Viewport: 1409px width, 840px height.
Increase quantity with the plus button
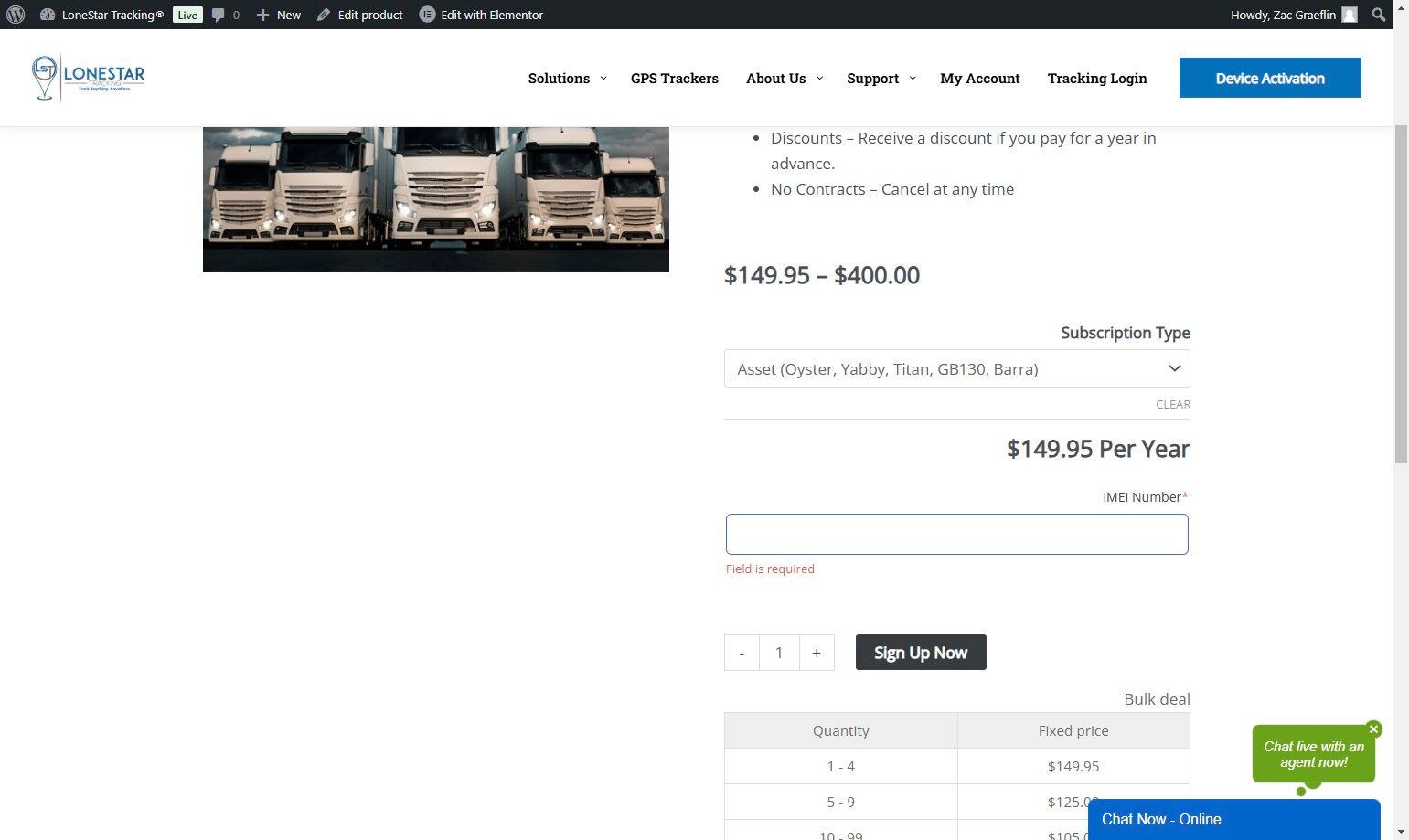[x=817, y=653]
